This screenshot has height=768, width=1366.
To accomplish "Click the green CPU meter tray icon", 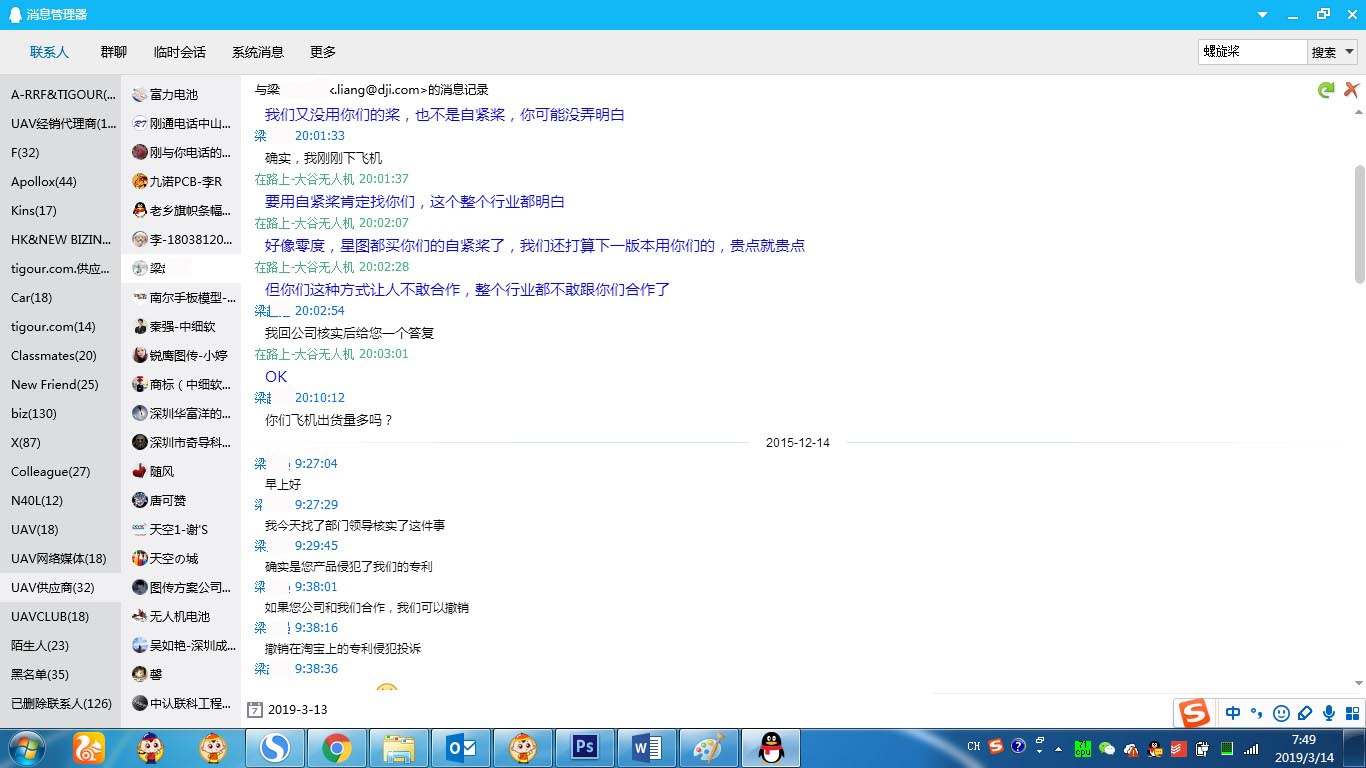I will pos(1082,748).
